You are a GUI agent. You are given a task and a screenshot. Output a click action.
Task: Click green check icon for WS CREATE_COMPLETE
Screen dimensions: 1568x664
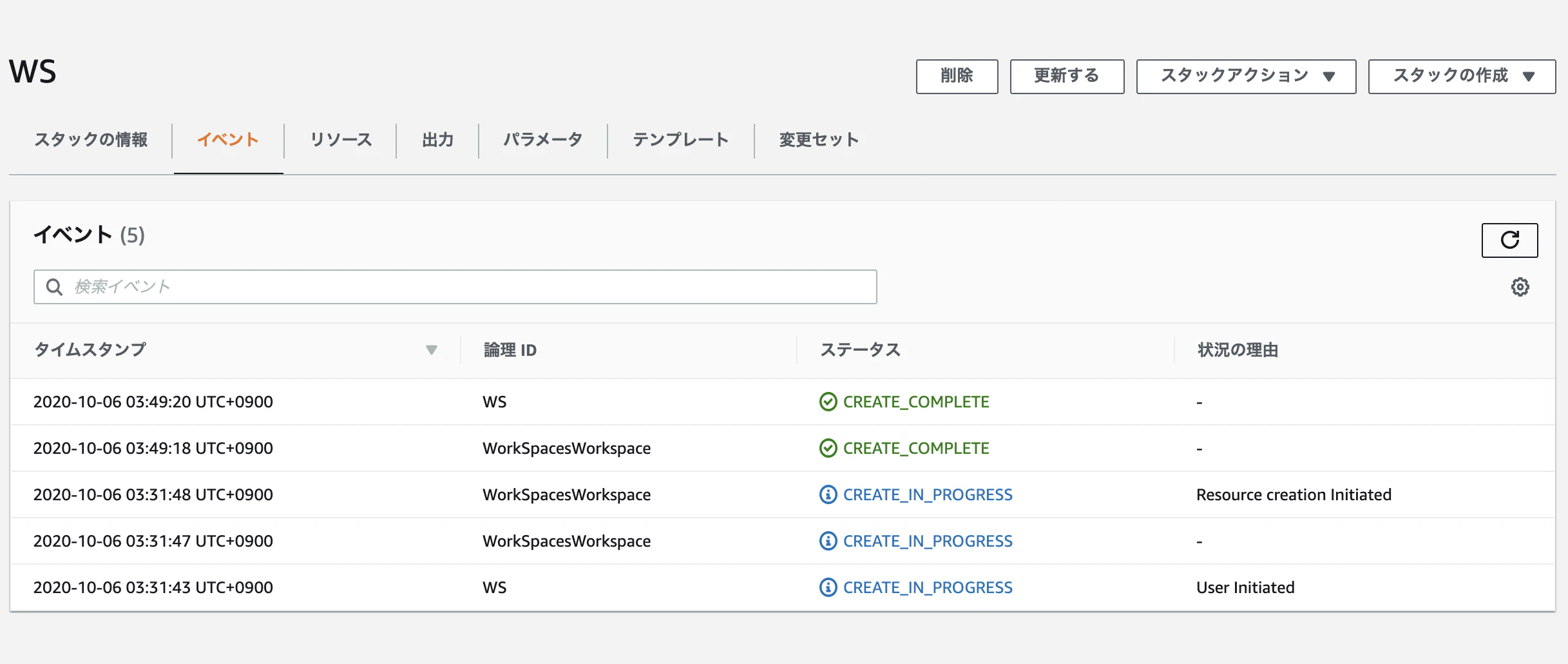click(828, 402)
